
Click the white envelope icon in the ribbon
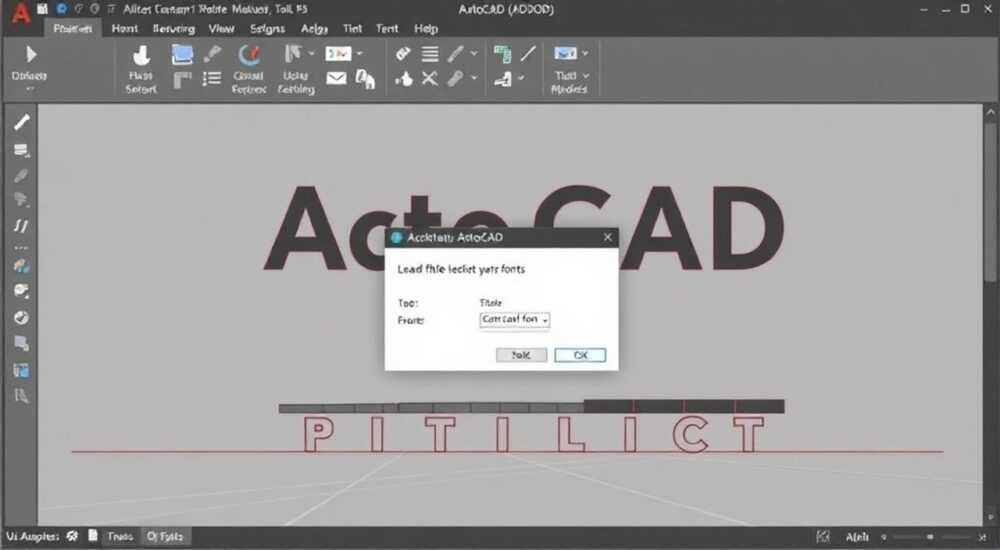[336, 78]
